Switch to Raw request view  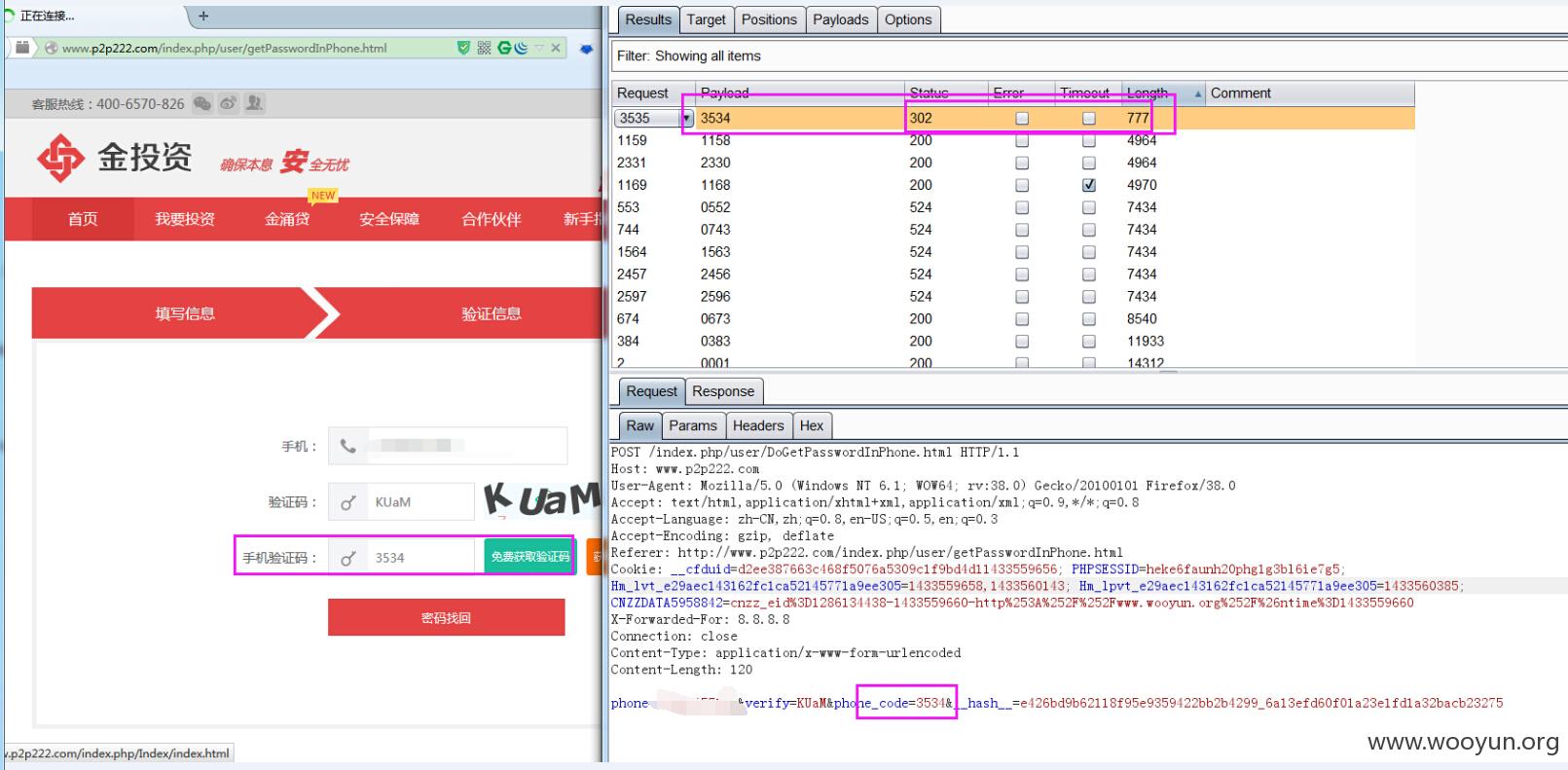pyautogui.click(x=639, y=425)
